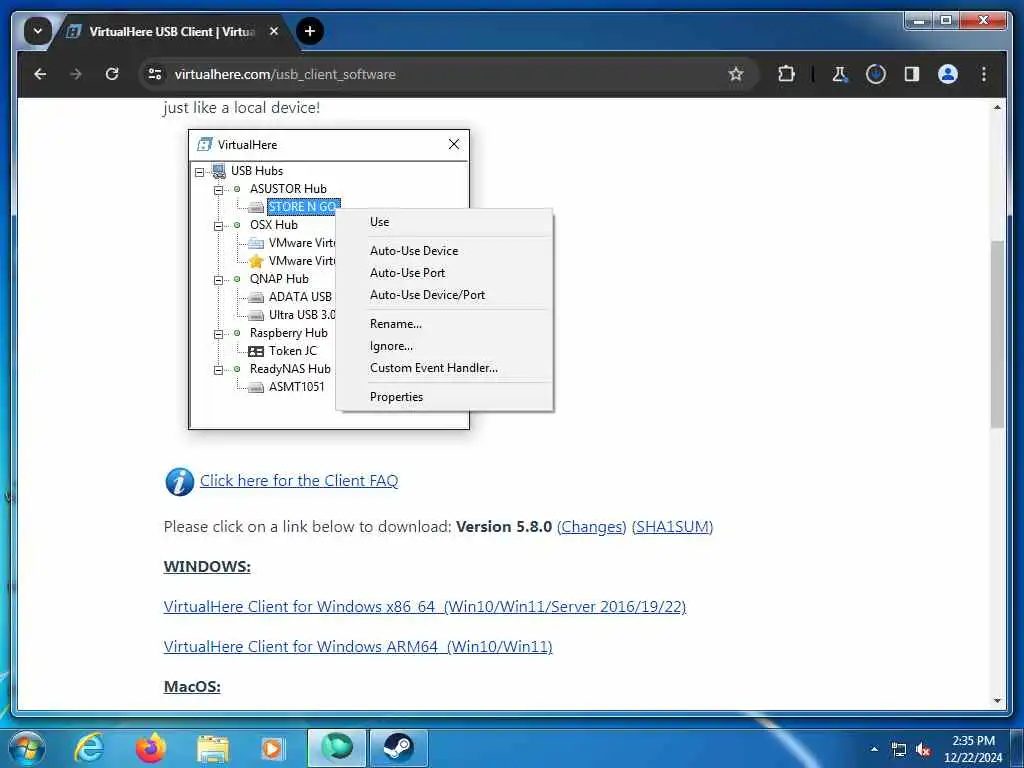Open the SHA1SUM link

(672, 527)
